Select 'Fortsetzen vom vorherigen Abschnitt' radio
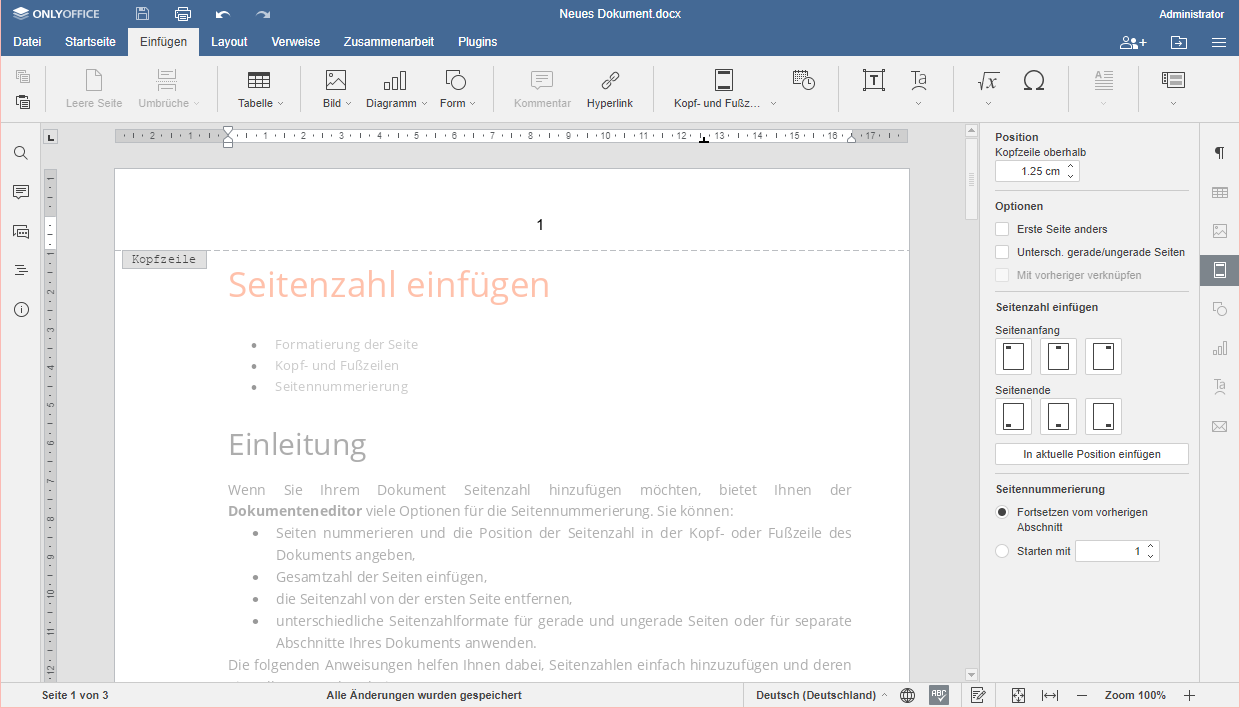This screenshot has width=1240, height=708. coord(1002,512)
